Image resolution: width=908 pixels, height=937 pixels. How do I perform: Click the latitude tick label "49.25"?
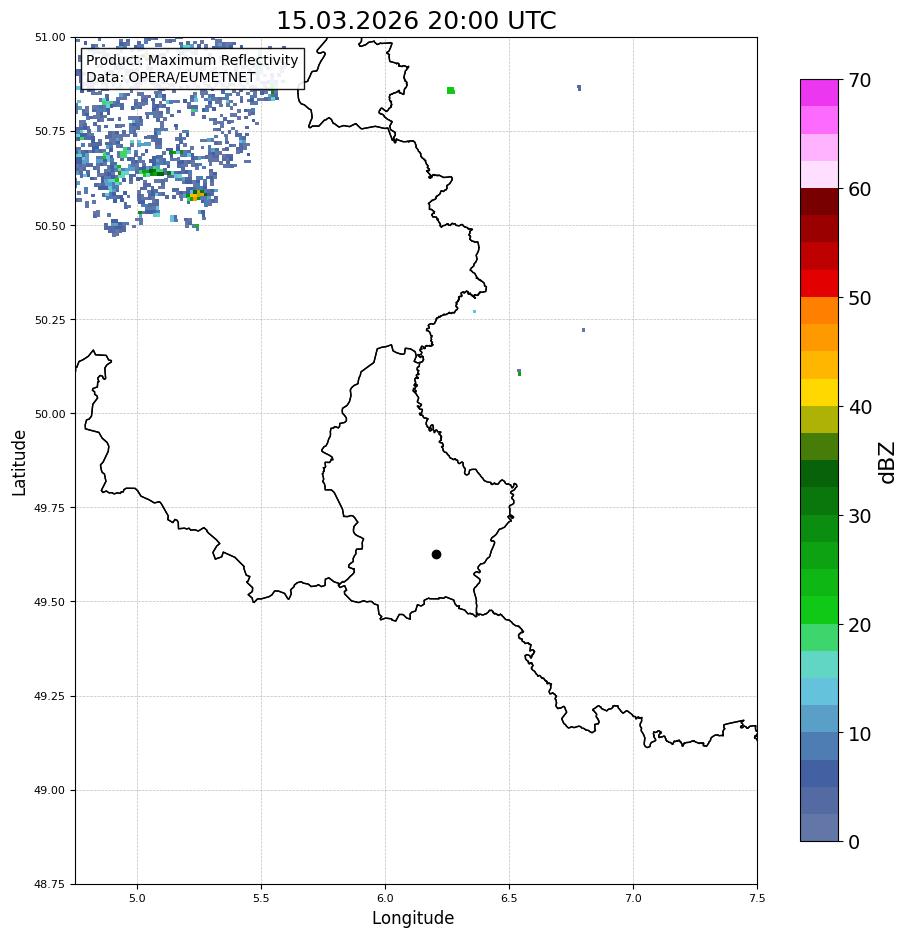(x=50, y=696)
